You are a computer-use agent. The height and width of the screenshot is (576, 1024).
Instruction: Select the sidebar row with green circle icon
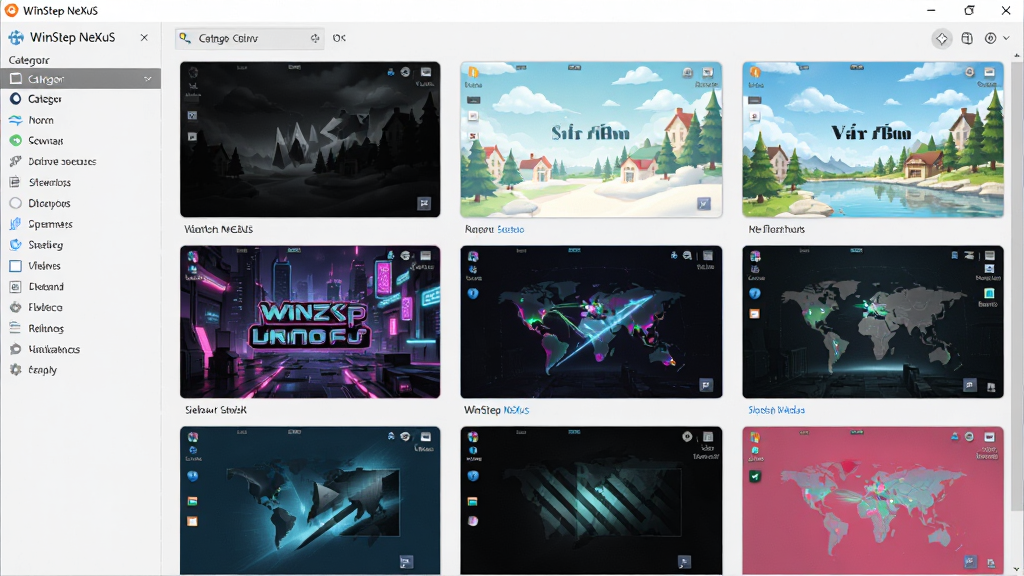(80, 141)
